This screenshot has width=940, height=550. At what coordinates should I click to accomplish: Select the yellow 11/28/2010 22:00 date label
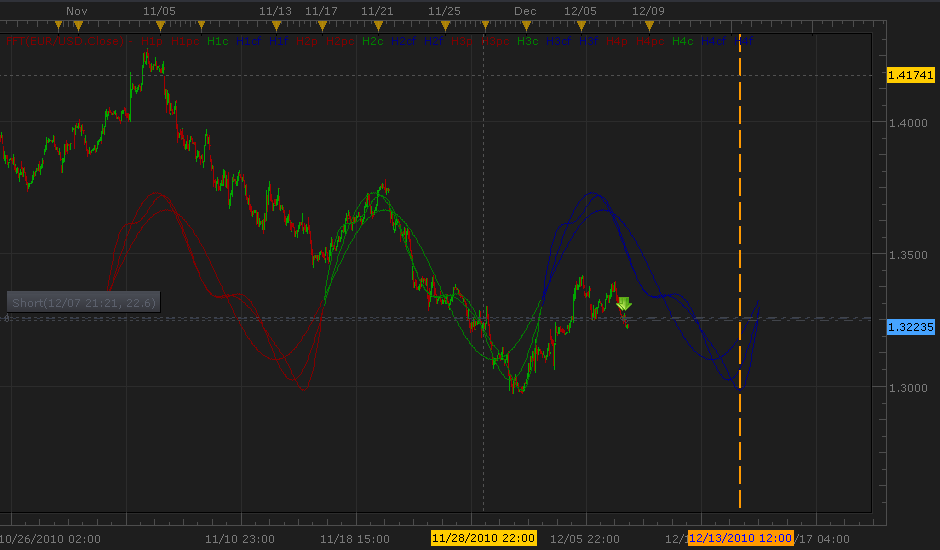coord(483,538)
